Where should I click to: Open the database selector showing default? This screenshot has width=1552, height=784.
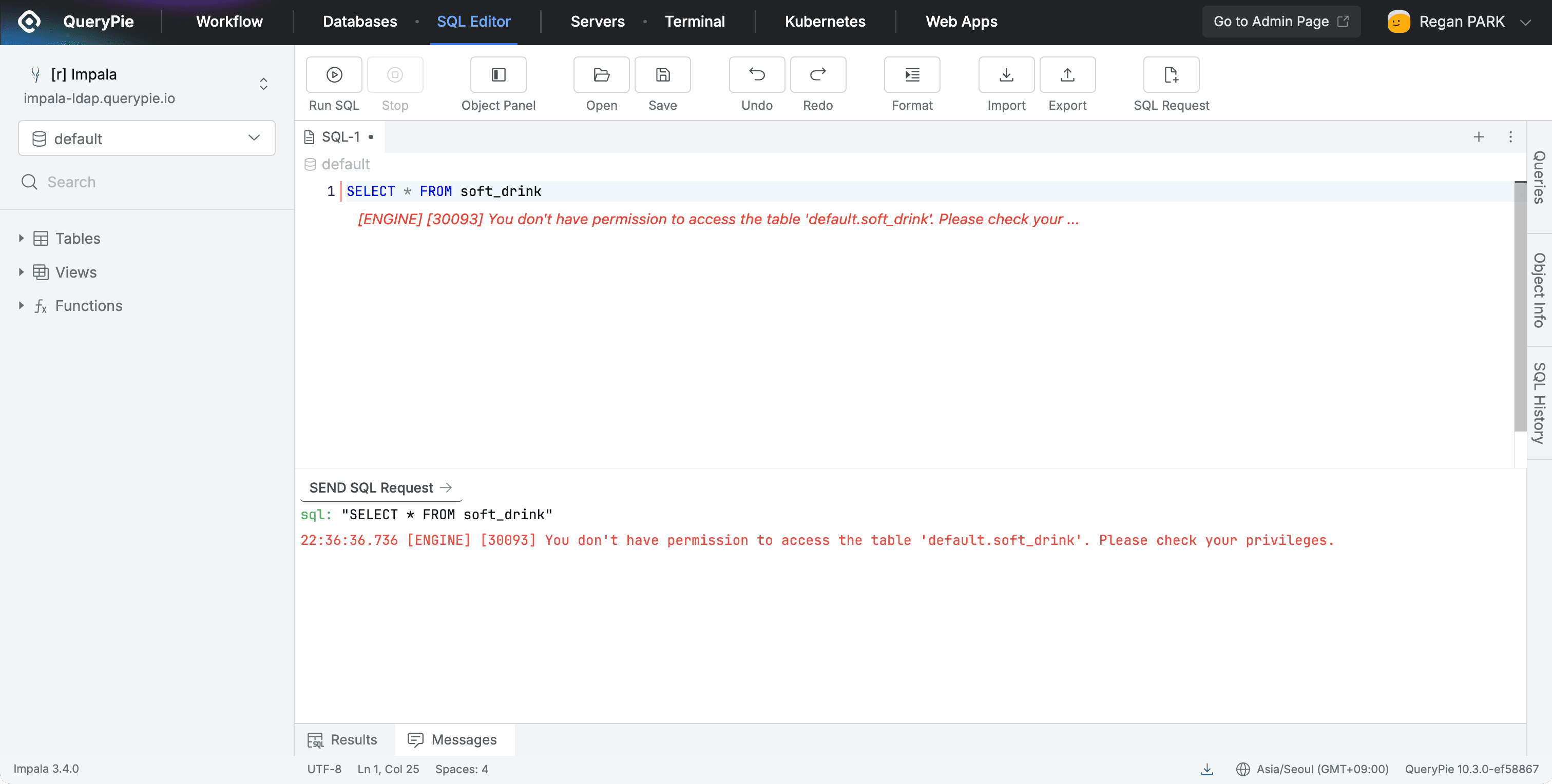pyautogui.click(x=146, y=138)
